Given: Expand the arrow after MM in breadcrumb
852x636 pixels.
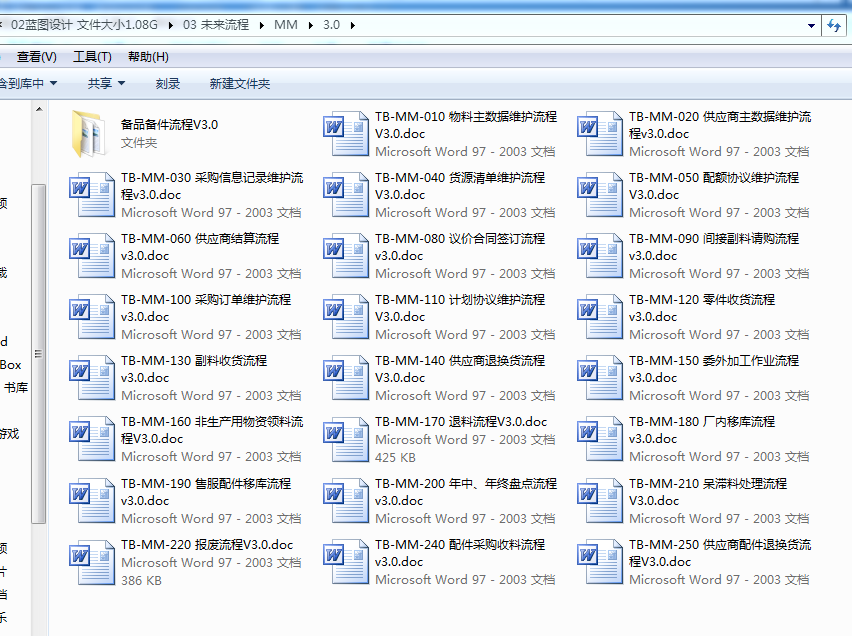Looking at the screenshot, I should coord(310,25).
